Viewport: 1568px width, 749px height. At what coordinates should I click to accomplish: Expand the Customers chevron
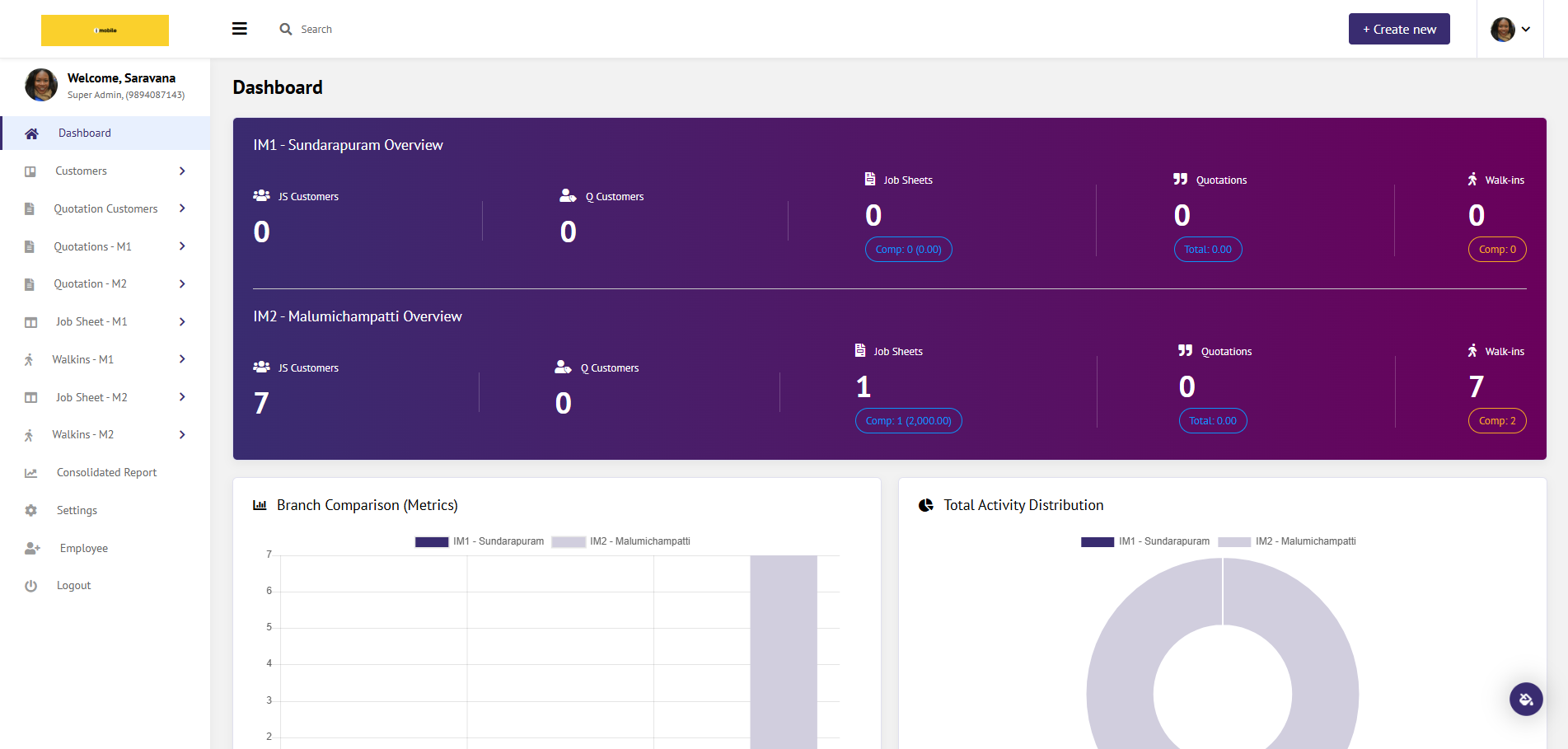pos(182,171)
